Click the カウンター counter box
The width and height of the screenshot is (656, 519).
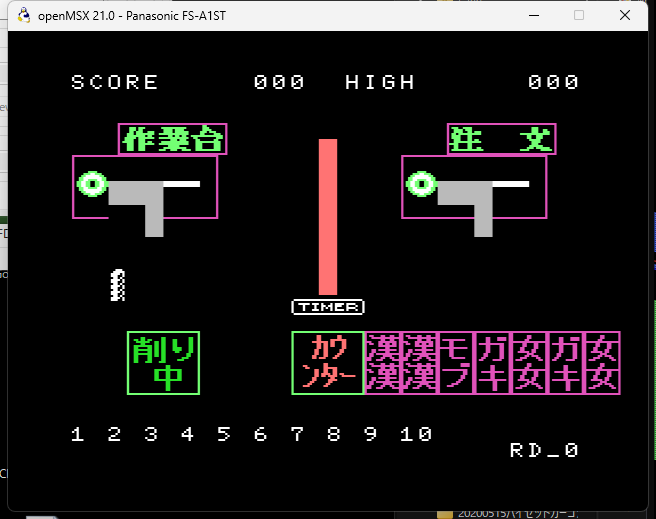328,363
